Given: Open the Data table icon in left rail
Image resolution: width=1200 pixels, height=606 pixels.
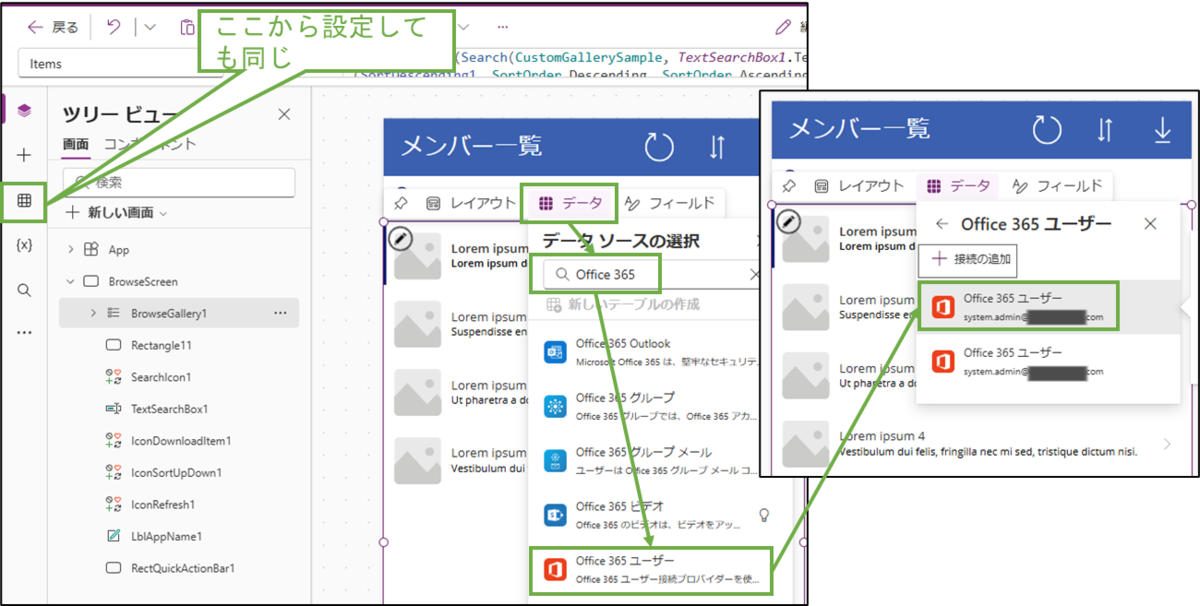Looking at the screenshot, I should point(24,200).
